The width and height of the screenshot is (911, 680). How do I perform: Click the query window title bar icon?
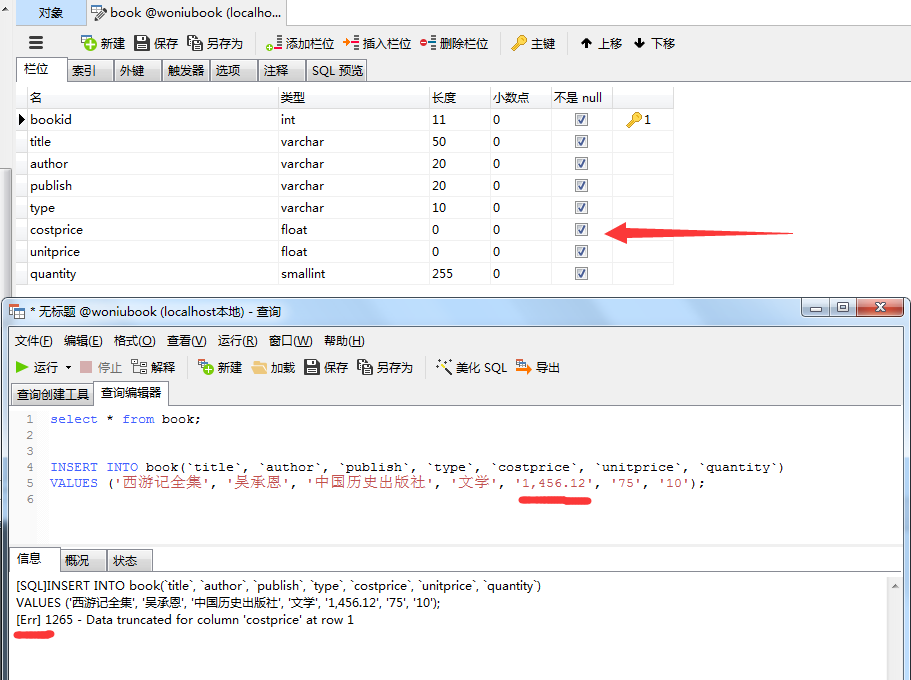point(17,312)
